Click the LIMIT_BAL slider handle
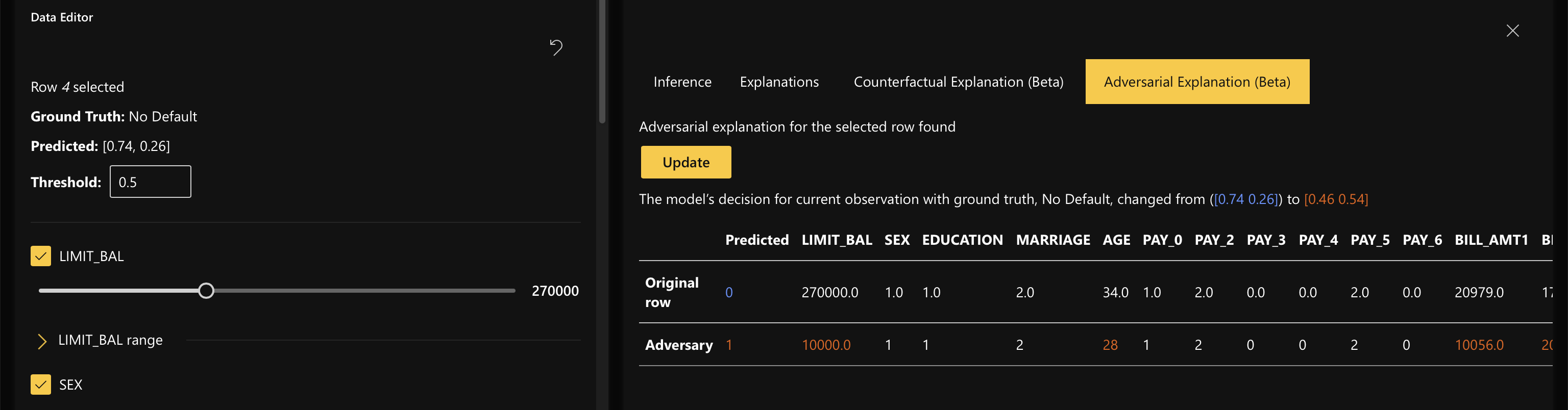This screenshot has height=410, width=1568. click(206, 291)
